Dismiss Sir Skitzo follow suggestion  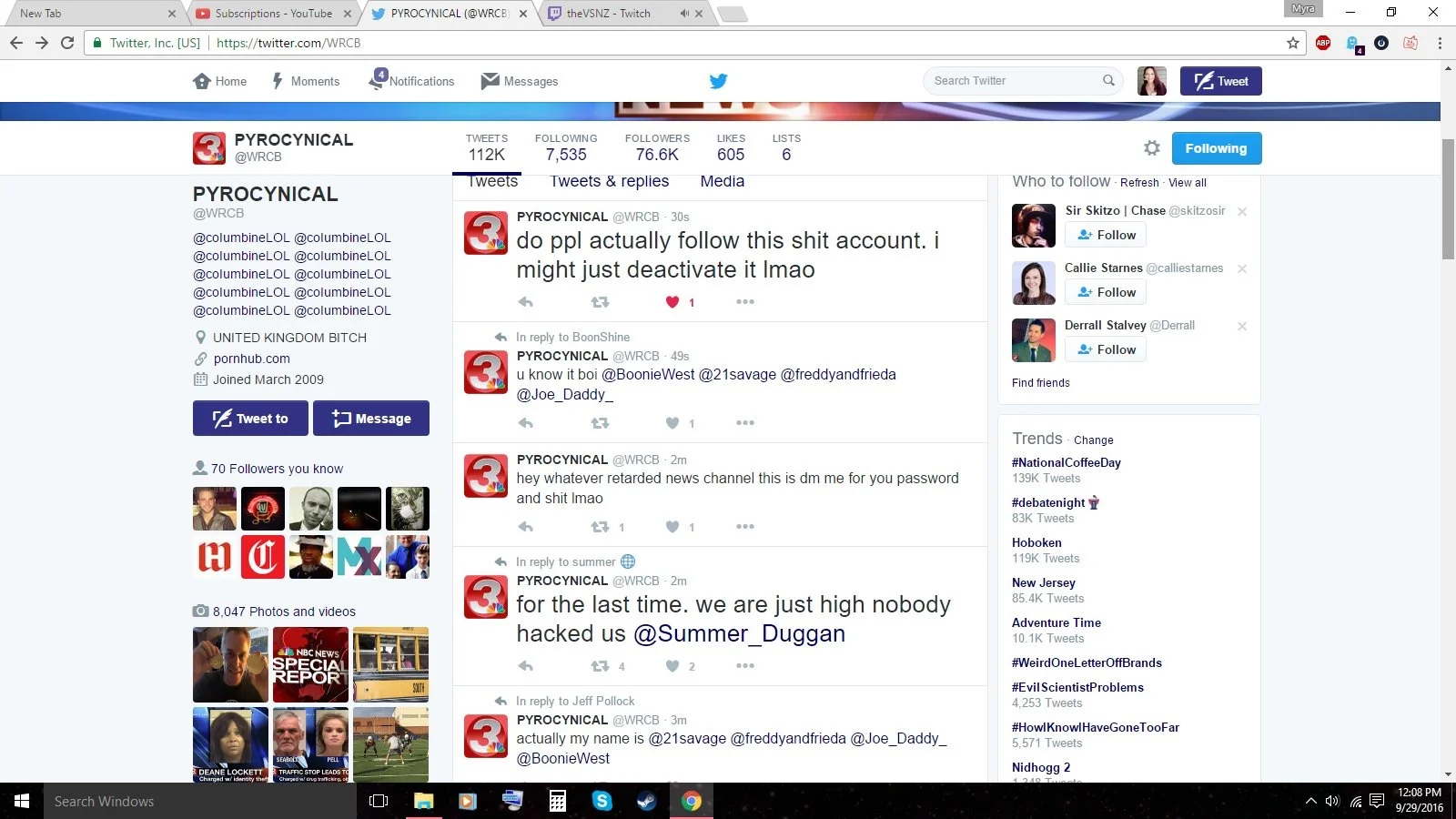[1242, 211]
